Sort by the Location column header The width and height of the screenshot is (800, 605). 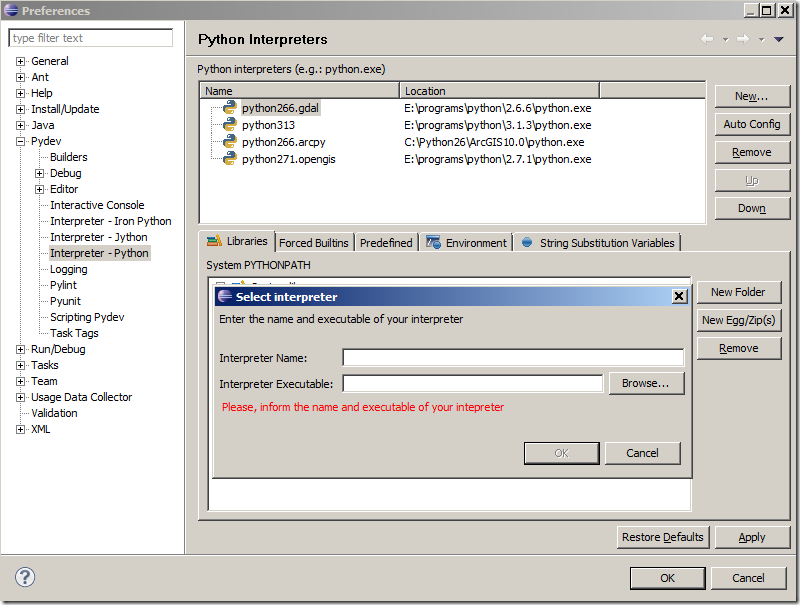tap(499, 91)
